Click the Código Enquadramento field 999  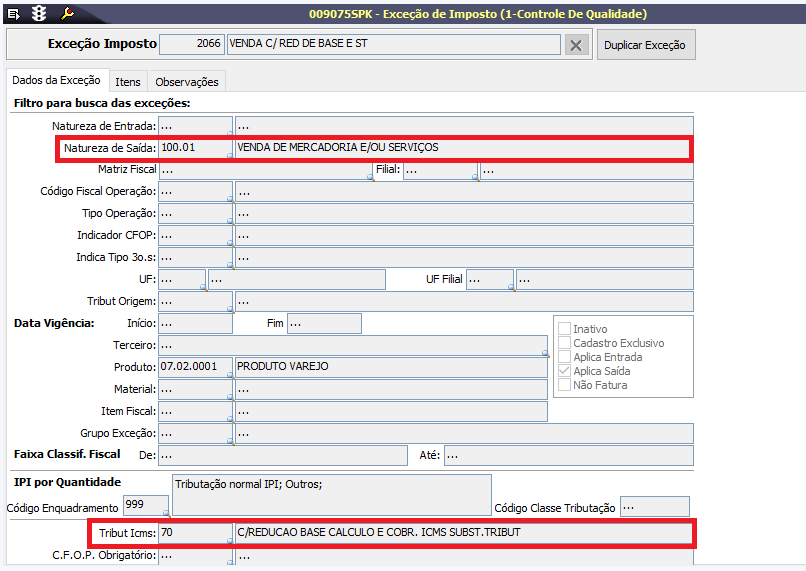click(146, 506)
